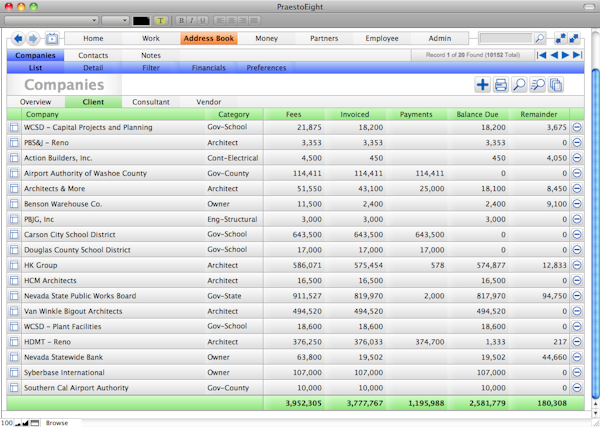Image resolution: width=600 pixels, height=427 pixels.
Task: Select the Vendor company type tab
Action: point(209,102)
